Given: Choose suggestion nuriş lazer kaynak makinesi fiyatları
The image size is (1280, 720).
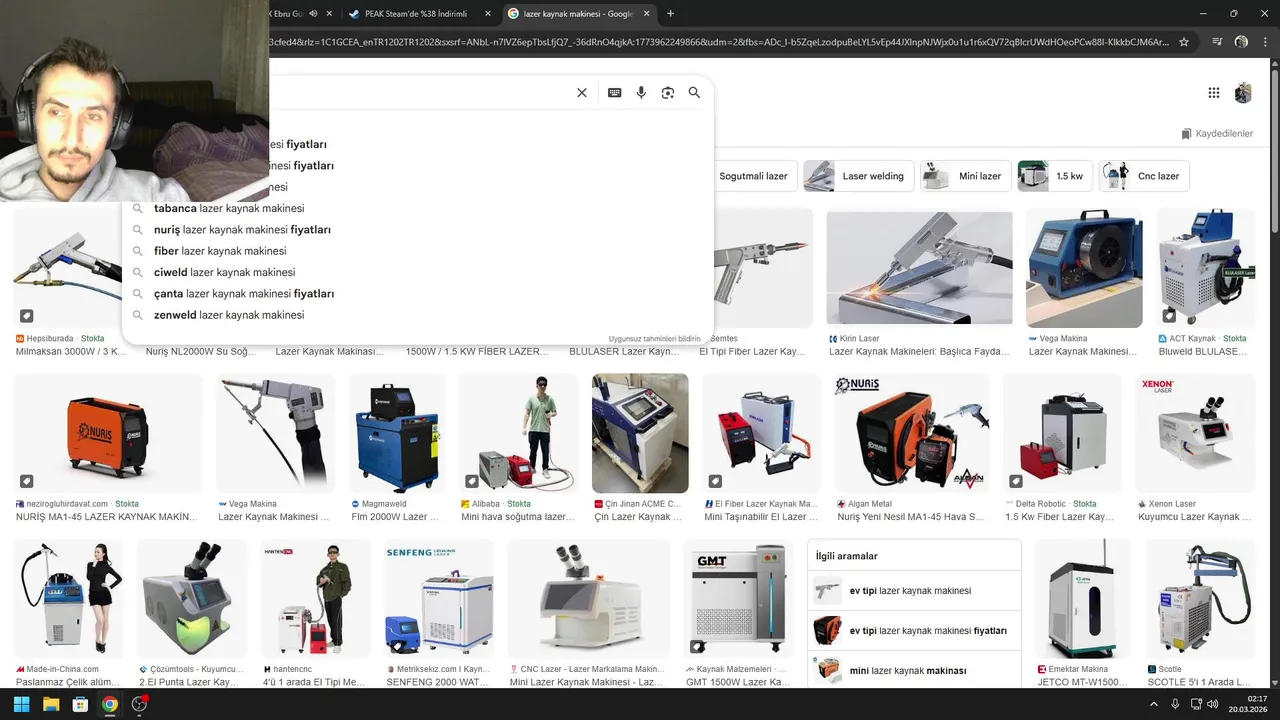Looking at the screenshot, I should [x=418, y=230].
